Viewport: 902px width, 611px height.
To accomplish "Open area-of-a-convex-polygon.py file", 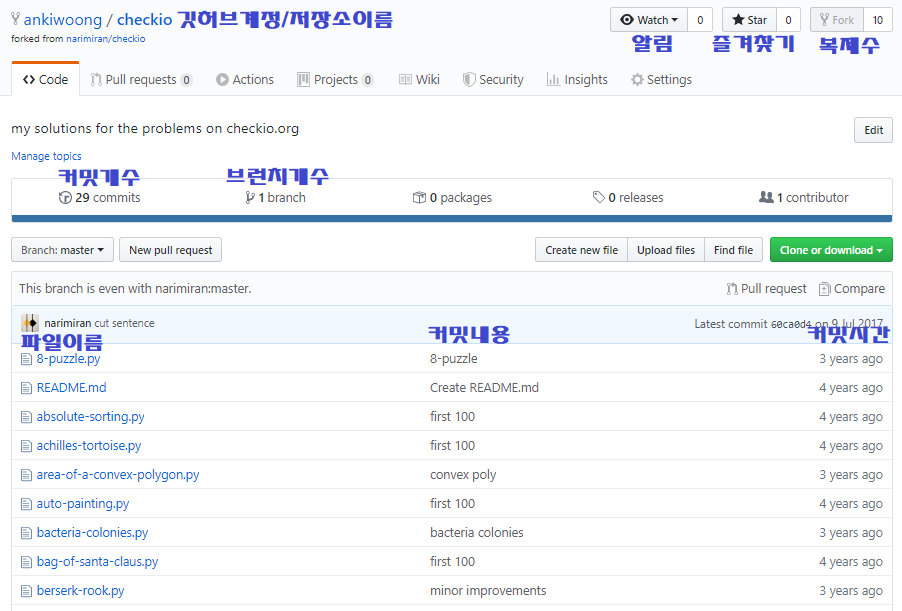I will [x=118, y=475].
